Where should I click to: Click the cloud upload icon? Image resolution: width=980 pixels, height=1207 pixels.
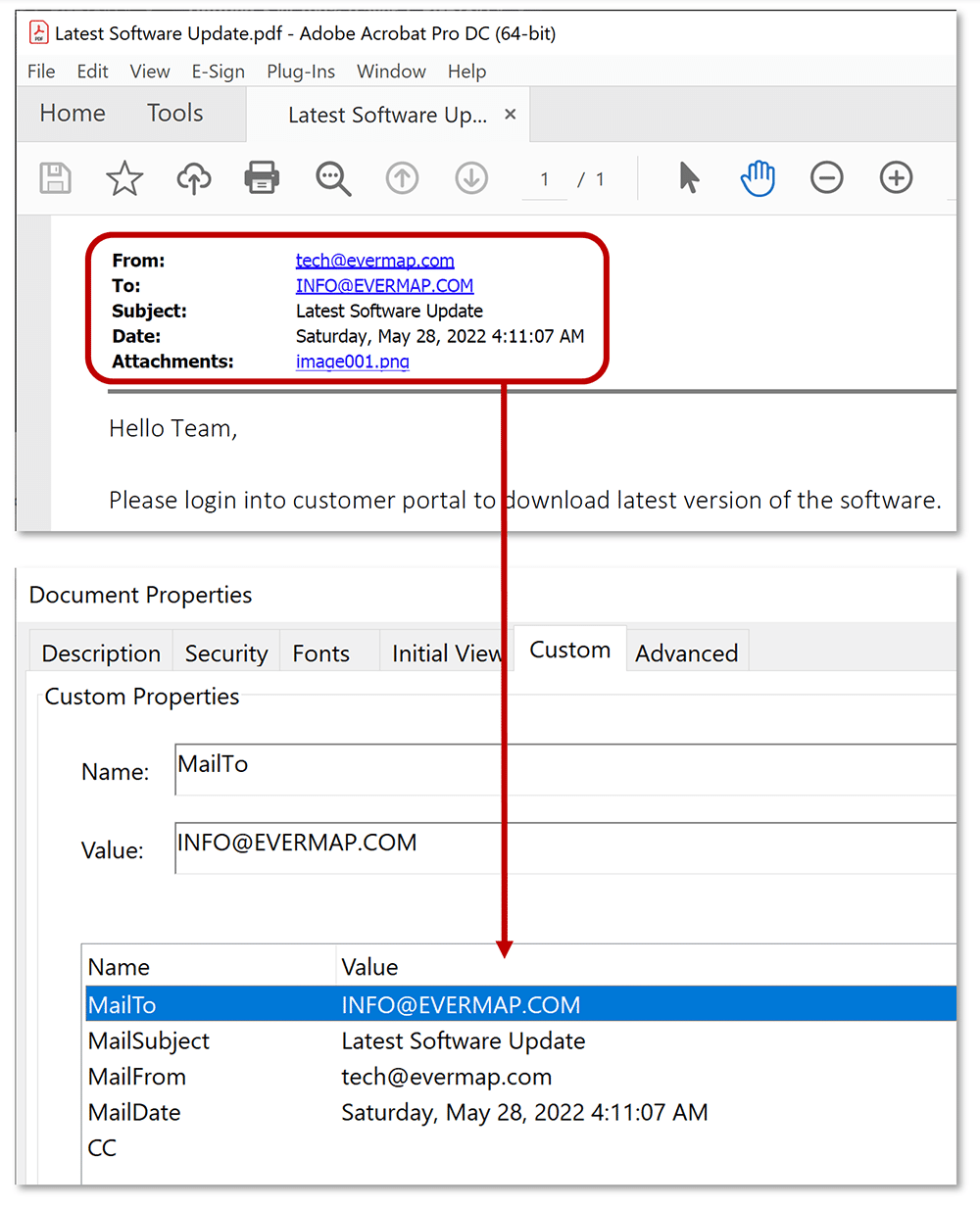(194, 178)
